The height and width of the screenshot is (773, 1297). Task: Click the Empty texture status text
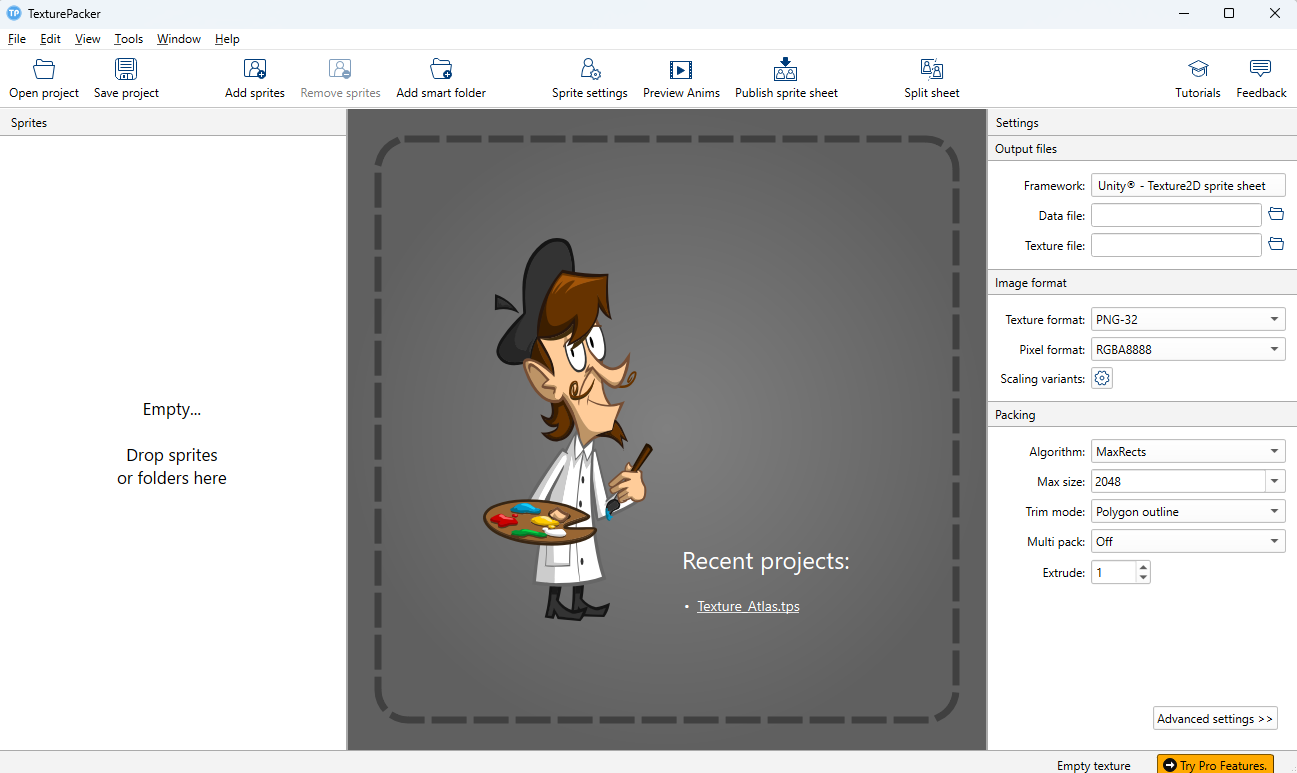click(1094, 766)
